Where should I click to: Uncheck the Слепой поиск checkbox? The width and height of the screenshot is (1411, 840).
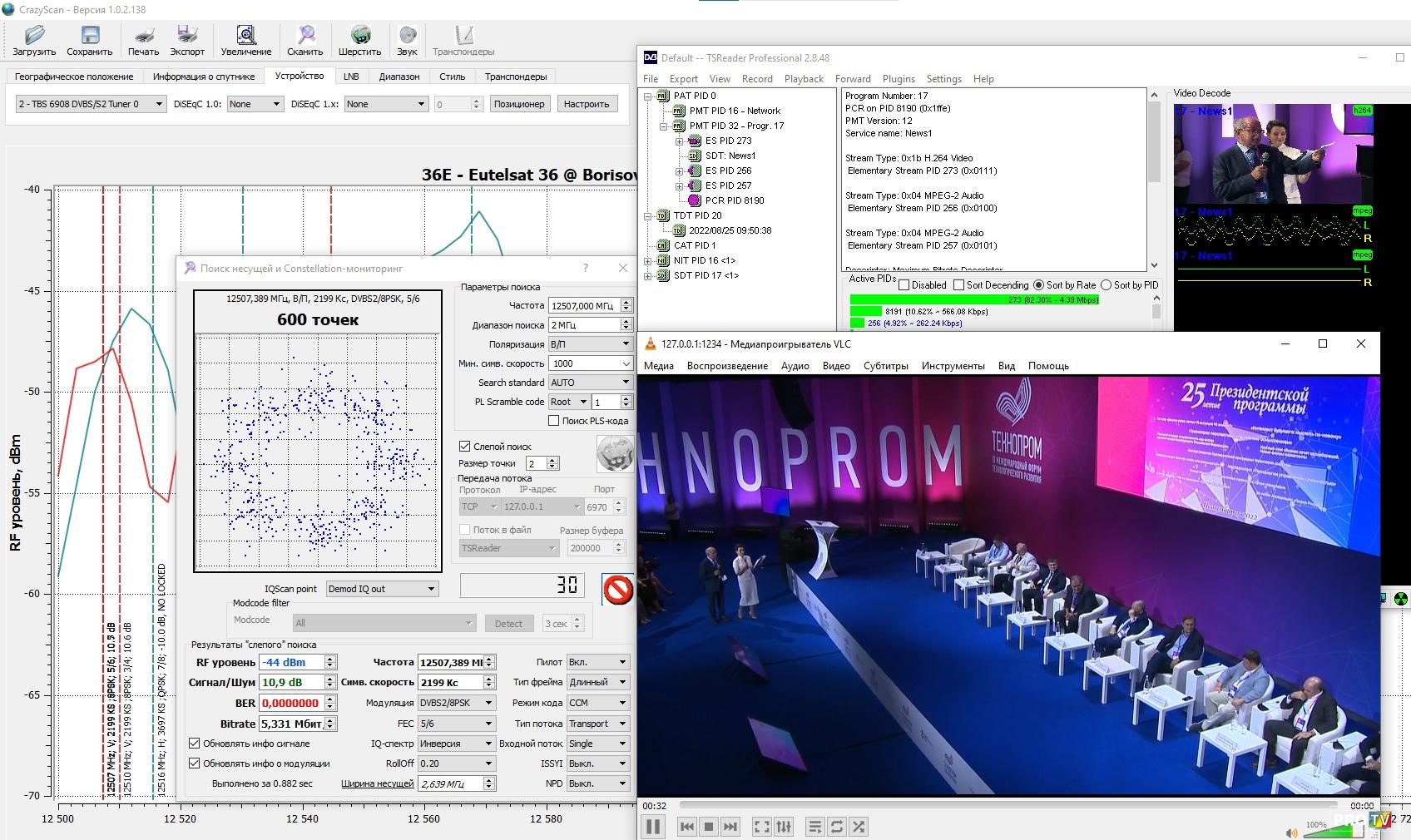point(465,447)
